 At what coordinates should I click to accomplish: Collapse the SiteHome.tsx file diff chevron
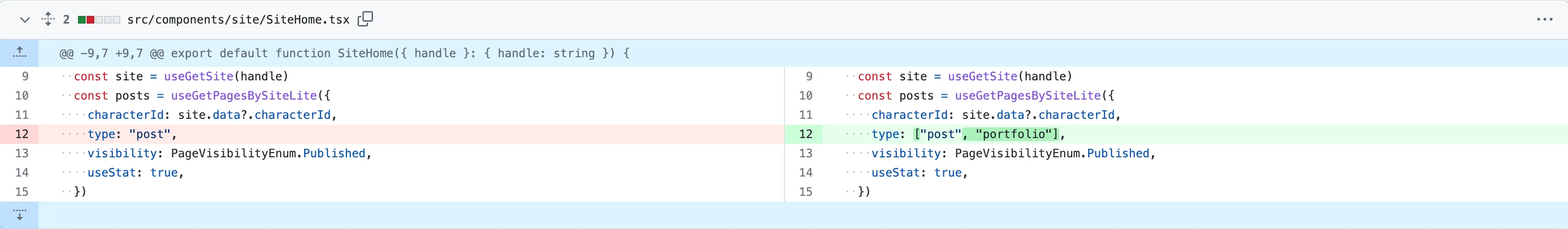[25, 20]
